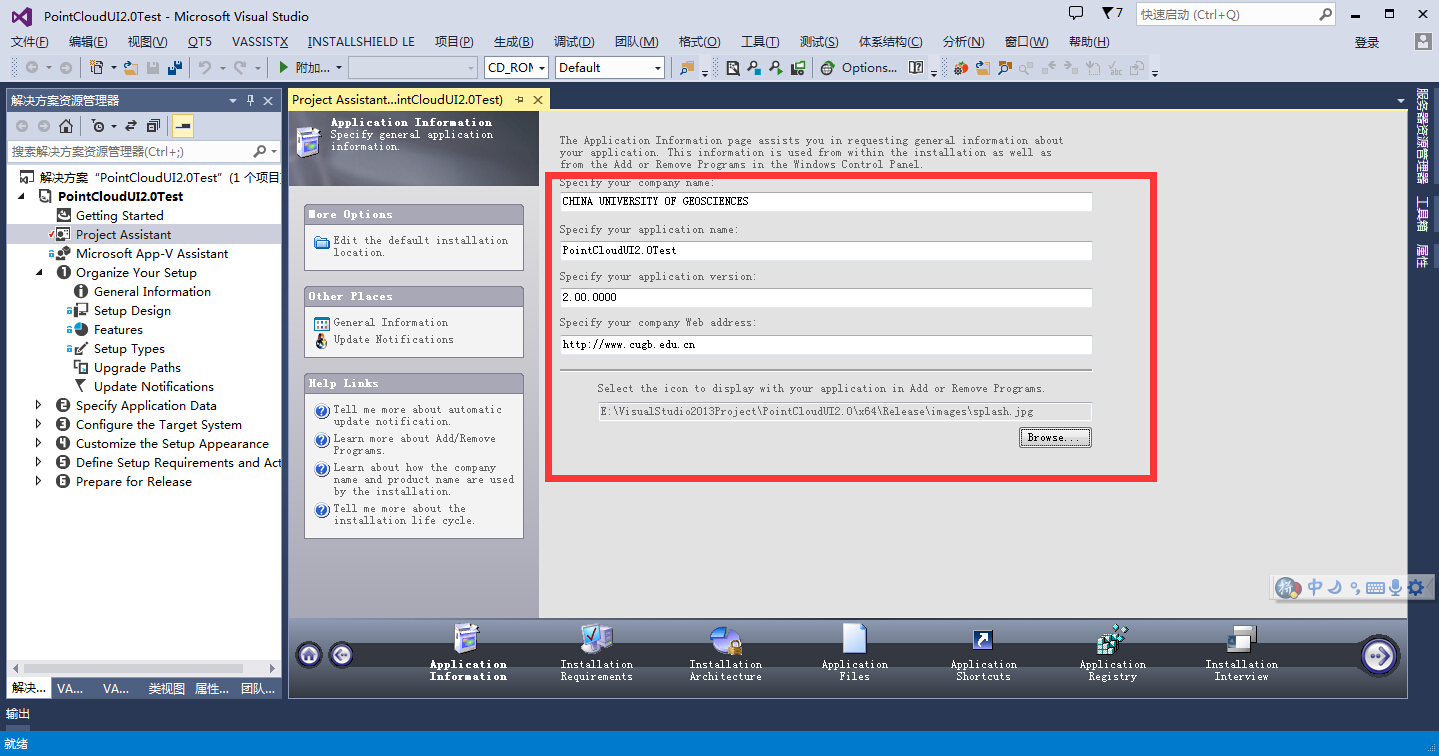Click the Collapse All icon in Solution Explorer
This screenshot has height=756, width=1439.
[153, 126]
